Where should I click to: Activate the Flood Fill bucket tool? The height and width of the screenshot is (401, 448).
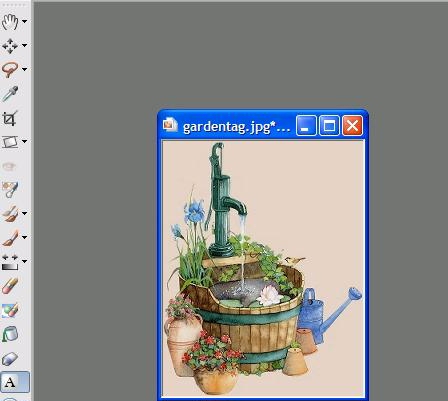click(10, 334)
